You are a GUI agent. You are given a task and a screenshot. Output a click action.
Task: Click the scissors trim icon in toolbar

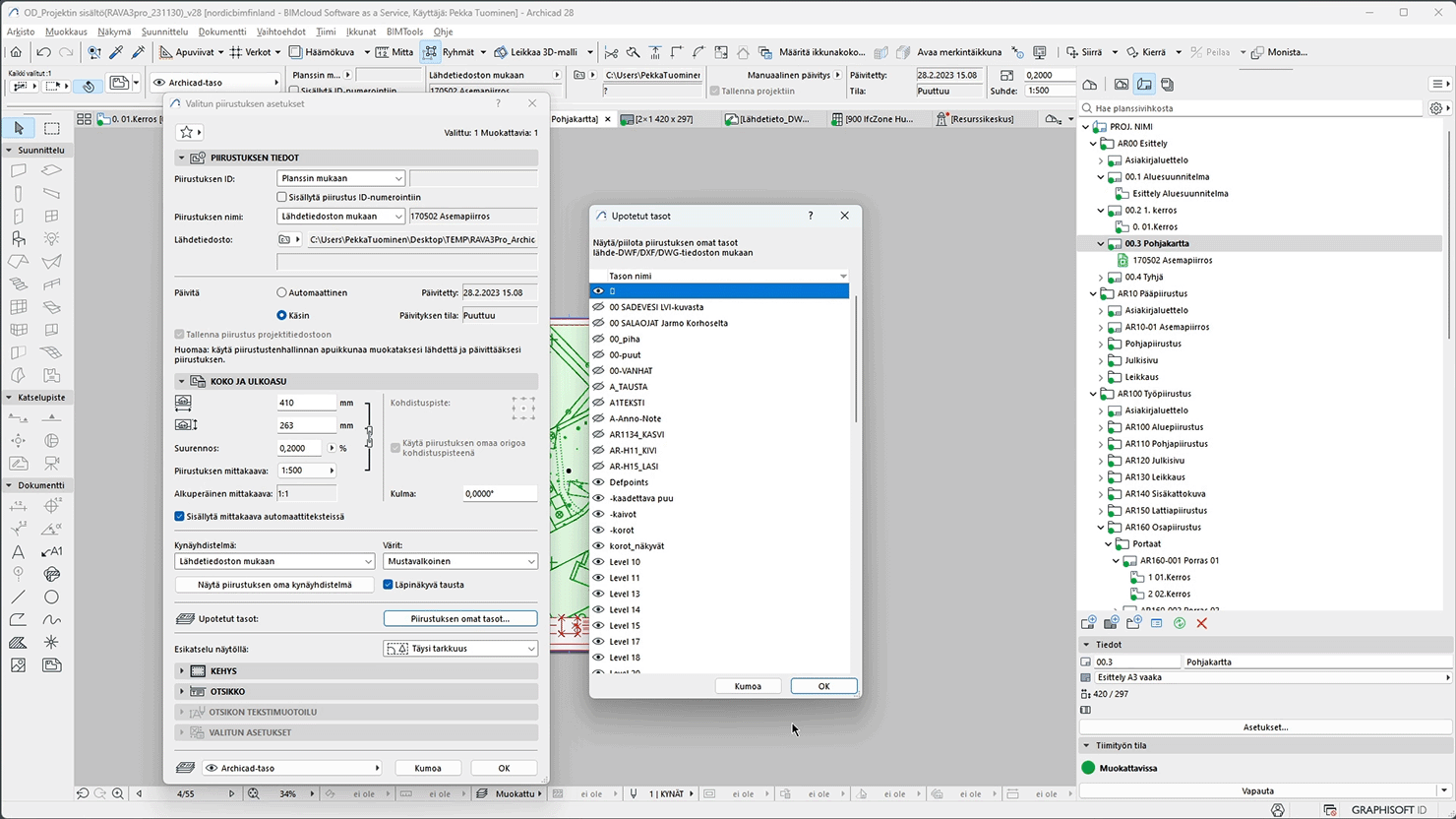(611, 52)
